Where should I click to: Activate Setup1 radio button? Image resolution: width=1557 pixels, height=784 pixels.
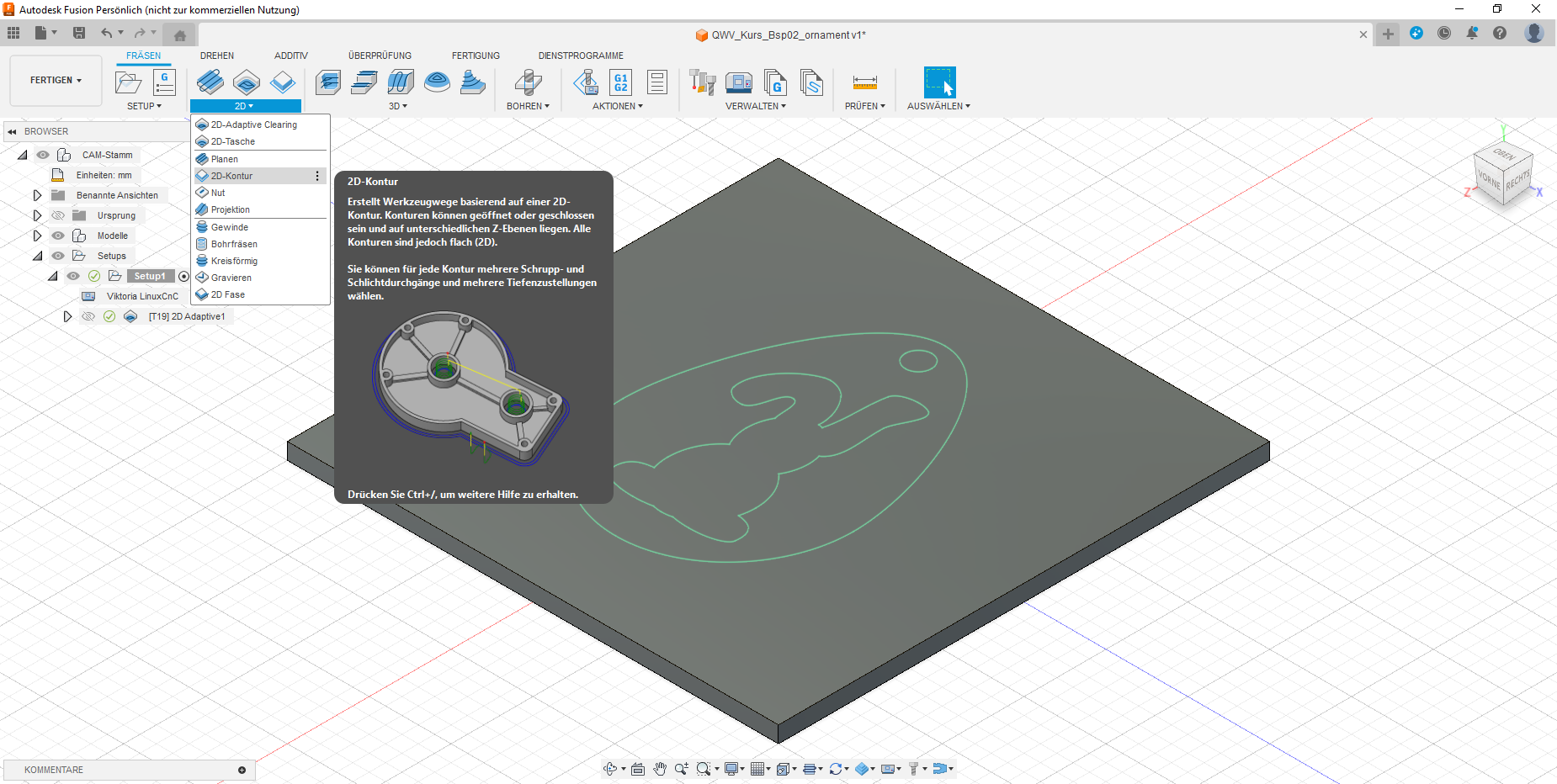183,276
